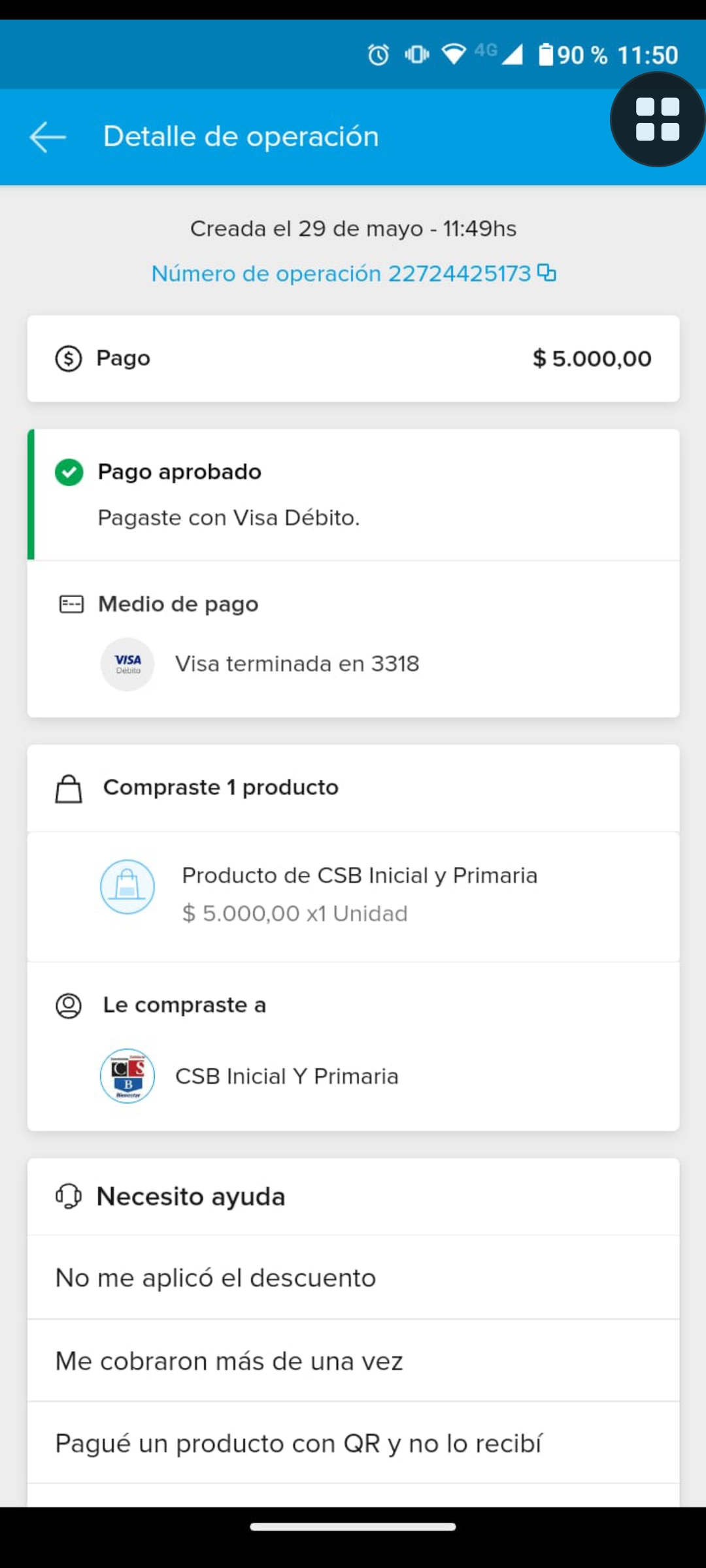Viewport: 706px width, 1568px height.
Task: Open seller CSB Inicial Y Primaria
Action: tap(287, 1077)
